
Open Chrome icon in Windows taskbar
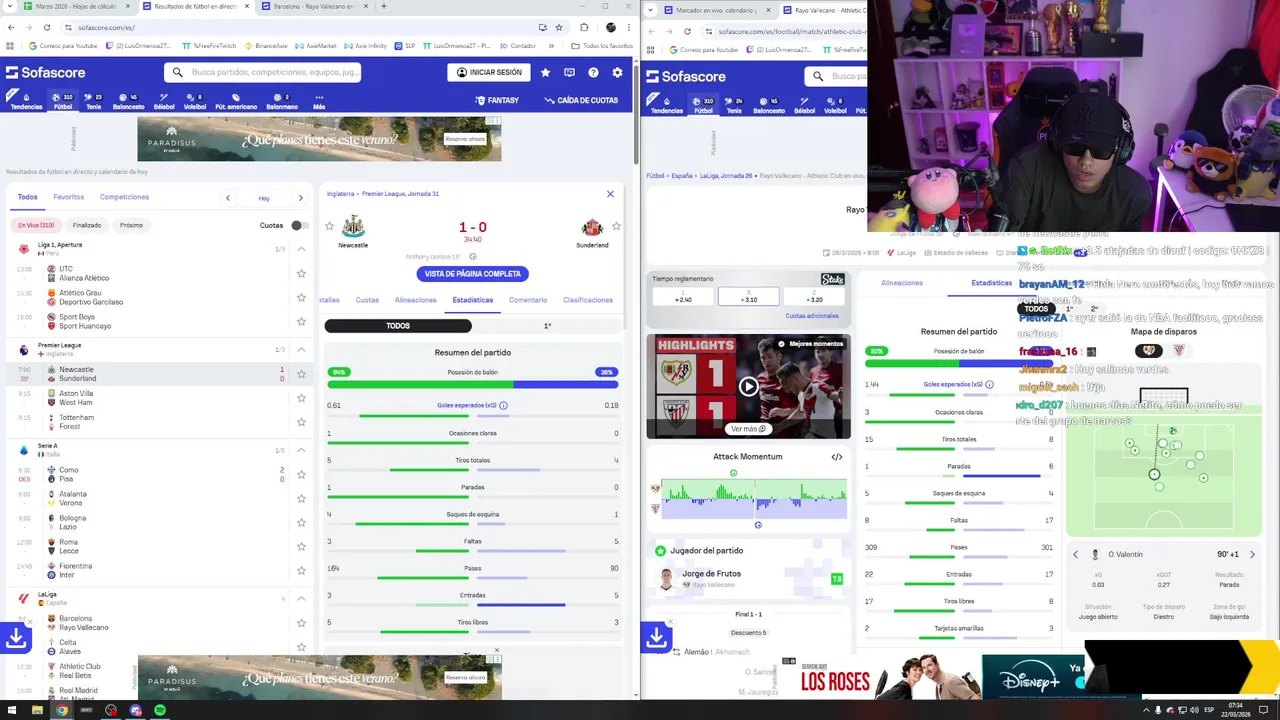[x=62, y=710]
